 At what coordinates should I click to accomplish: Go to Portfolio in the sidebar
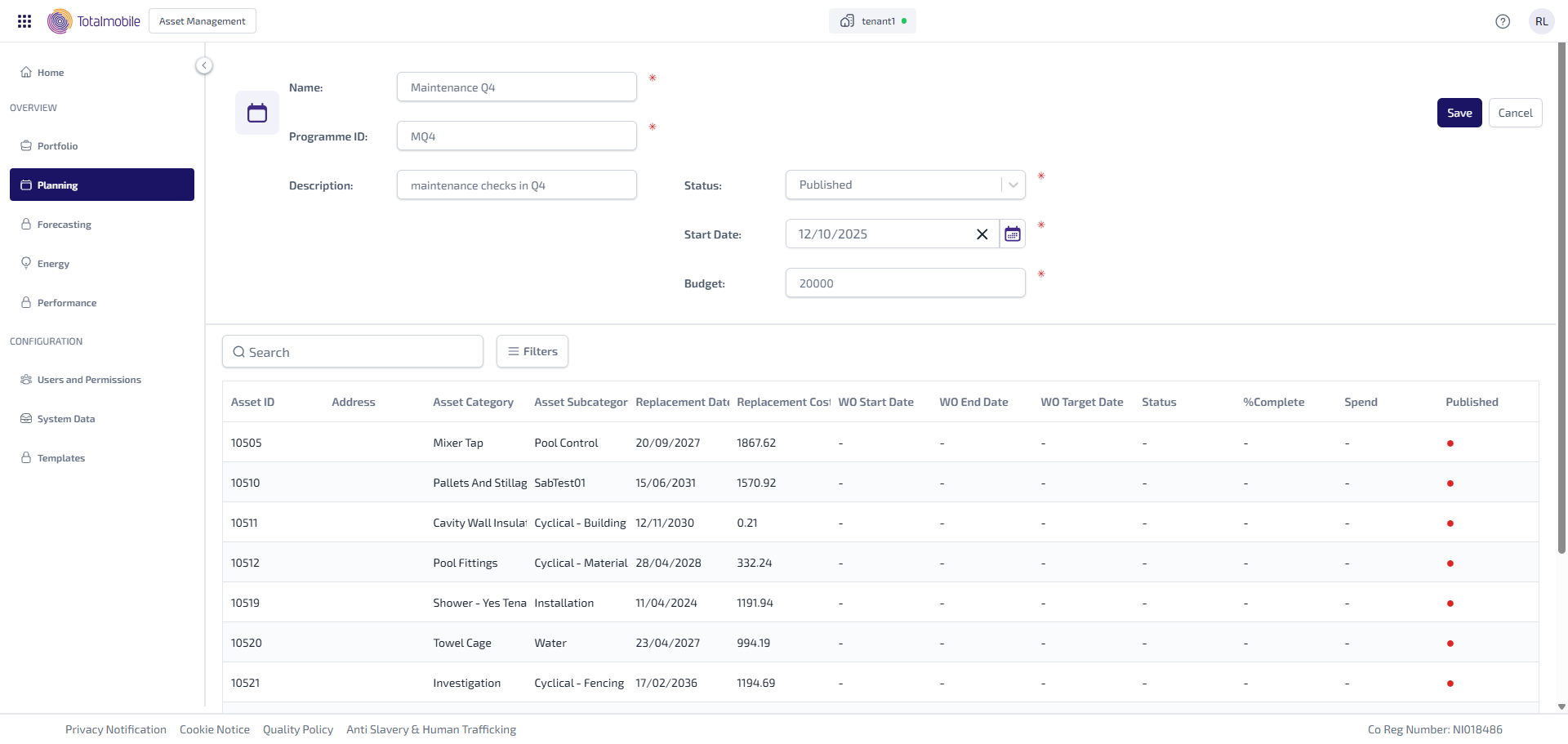[57, 146]
